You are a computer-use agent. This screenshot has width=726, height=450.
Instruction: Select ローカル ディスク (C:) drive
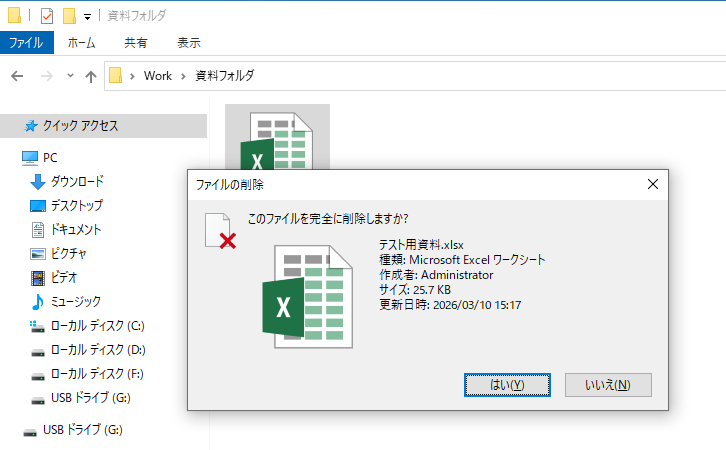[x=98, y=325]
